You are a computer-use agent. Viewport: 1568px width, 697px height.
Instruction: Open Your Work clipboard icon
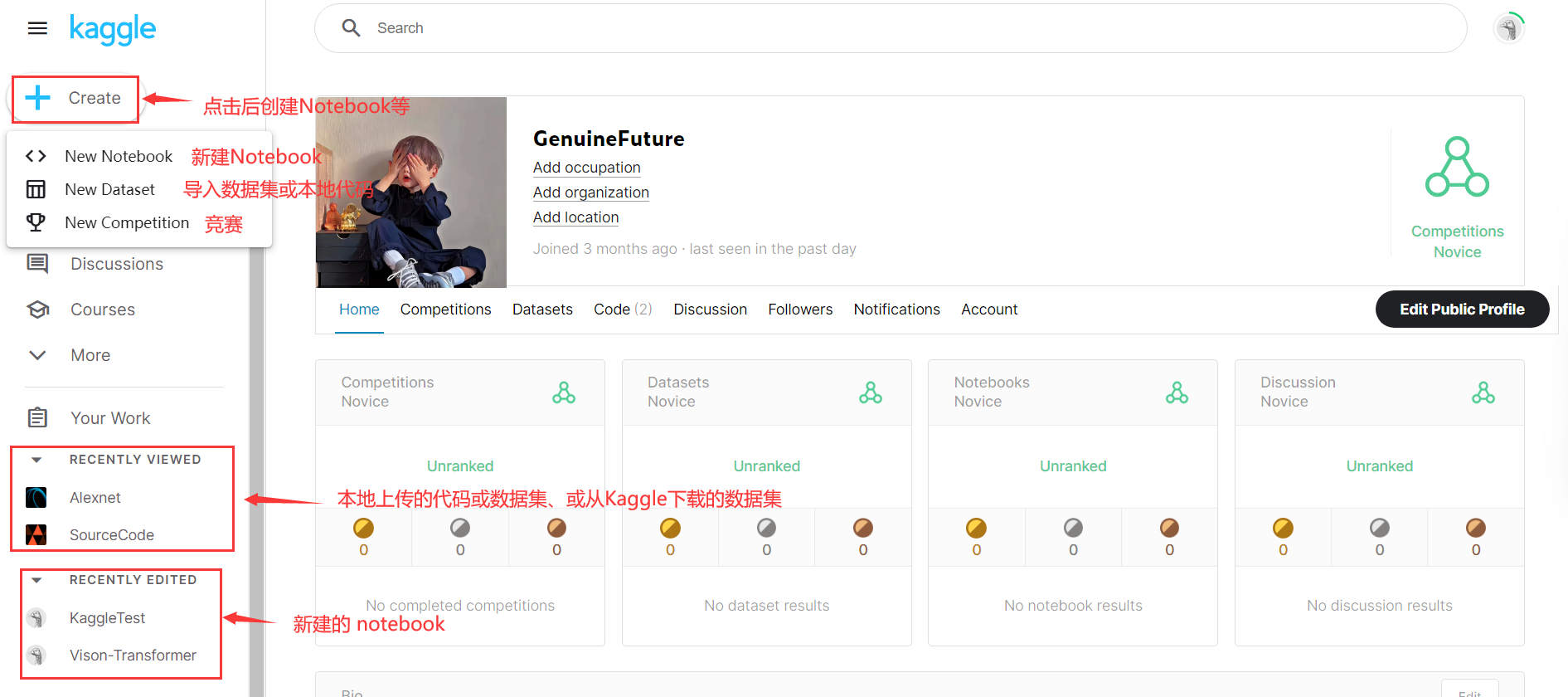[37, 417]
